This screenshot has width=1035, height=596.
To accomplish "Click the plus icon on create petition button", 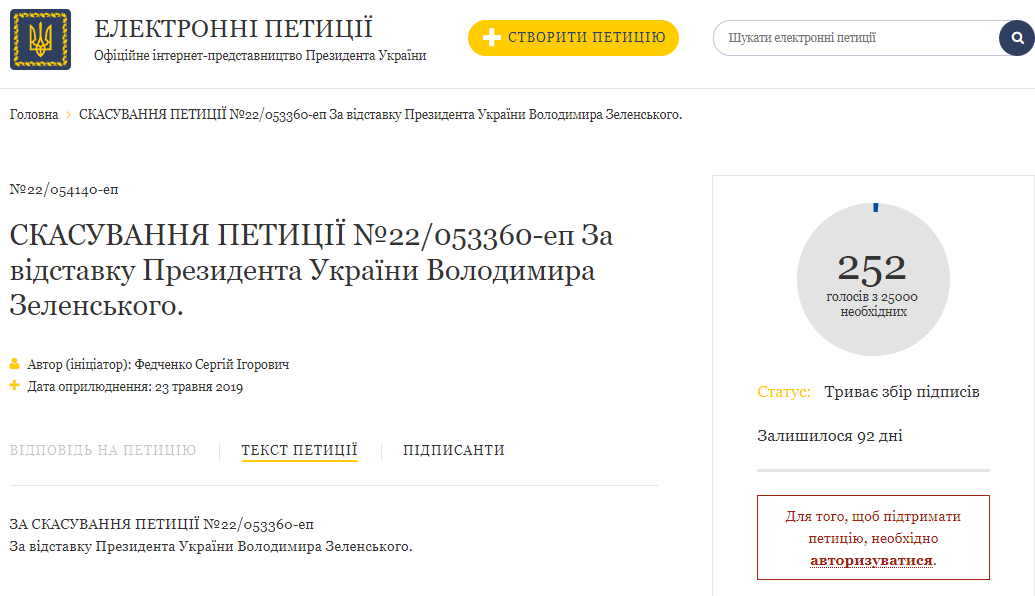I will [x=491, y=38].
